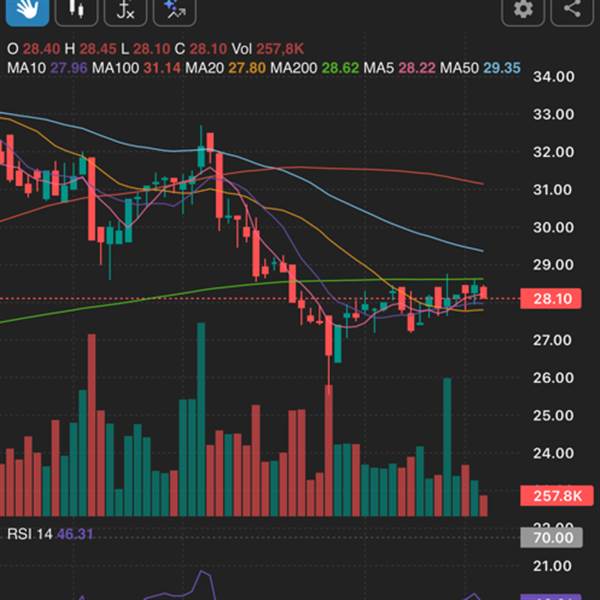Click the 25.00 price axis label
The height and width of the screenshot is (600, 600).
point(553,416)
